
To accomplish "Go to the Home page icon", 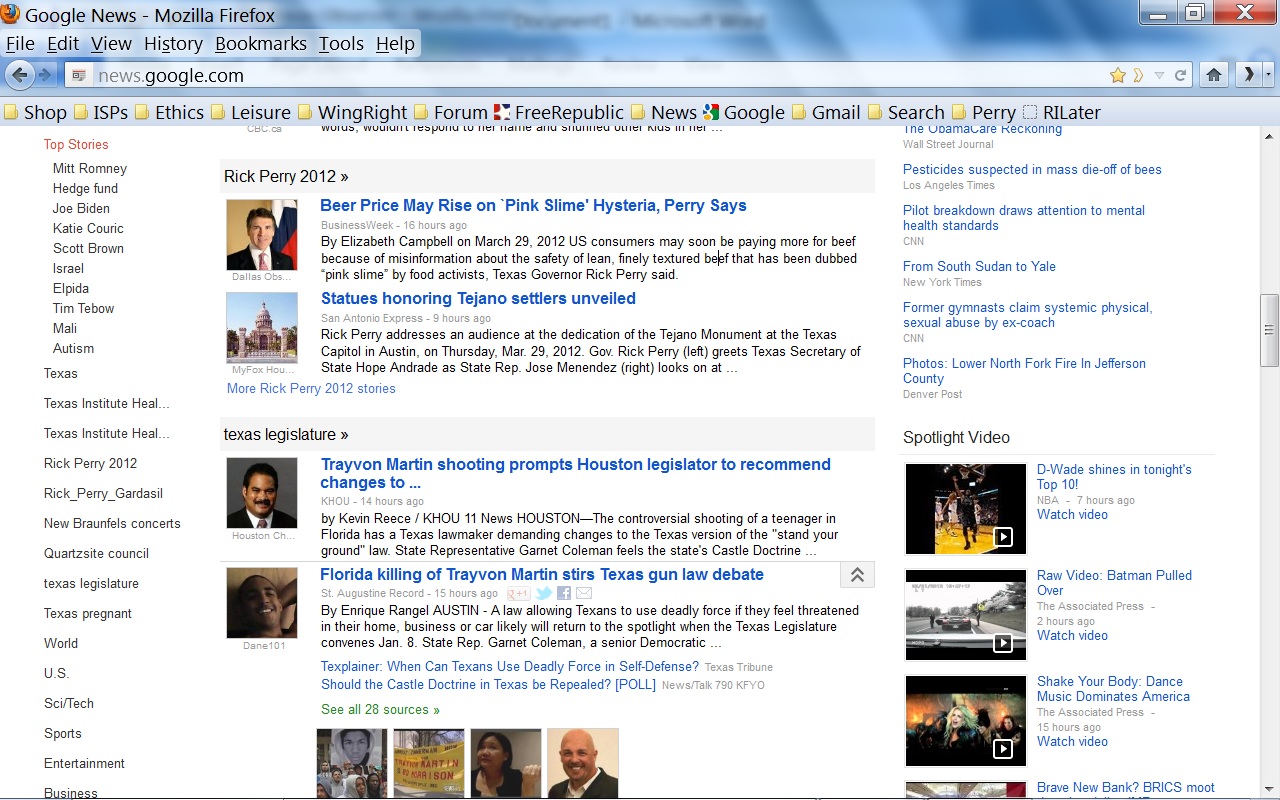I will pyautogui.click(x=1214, y=75).
